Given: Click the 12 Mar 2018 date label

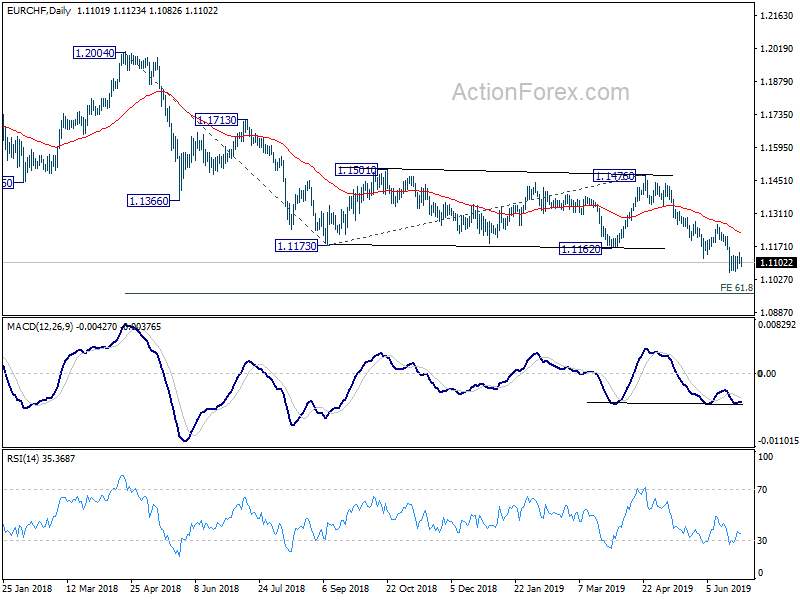Looking at the screenshot, I should coord(92,588).
